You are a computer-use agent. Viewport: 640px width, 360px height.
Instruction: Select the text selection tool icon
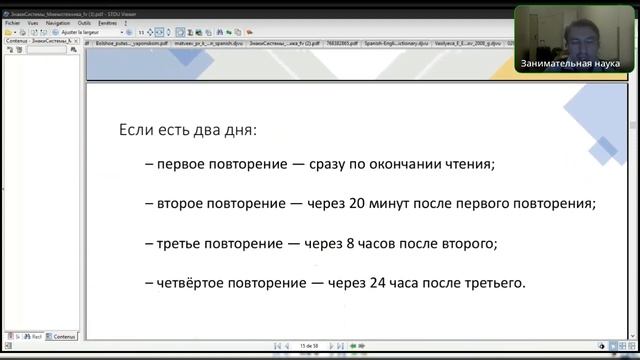[x=190, y=32]
